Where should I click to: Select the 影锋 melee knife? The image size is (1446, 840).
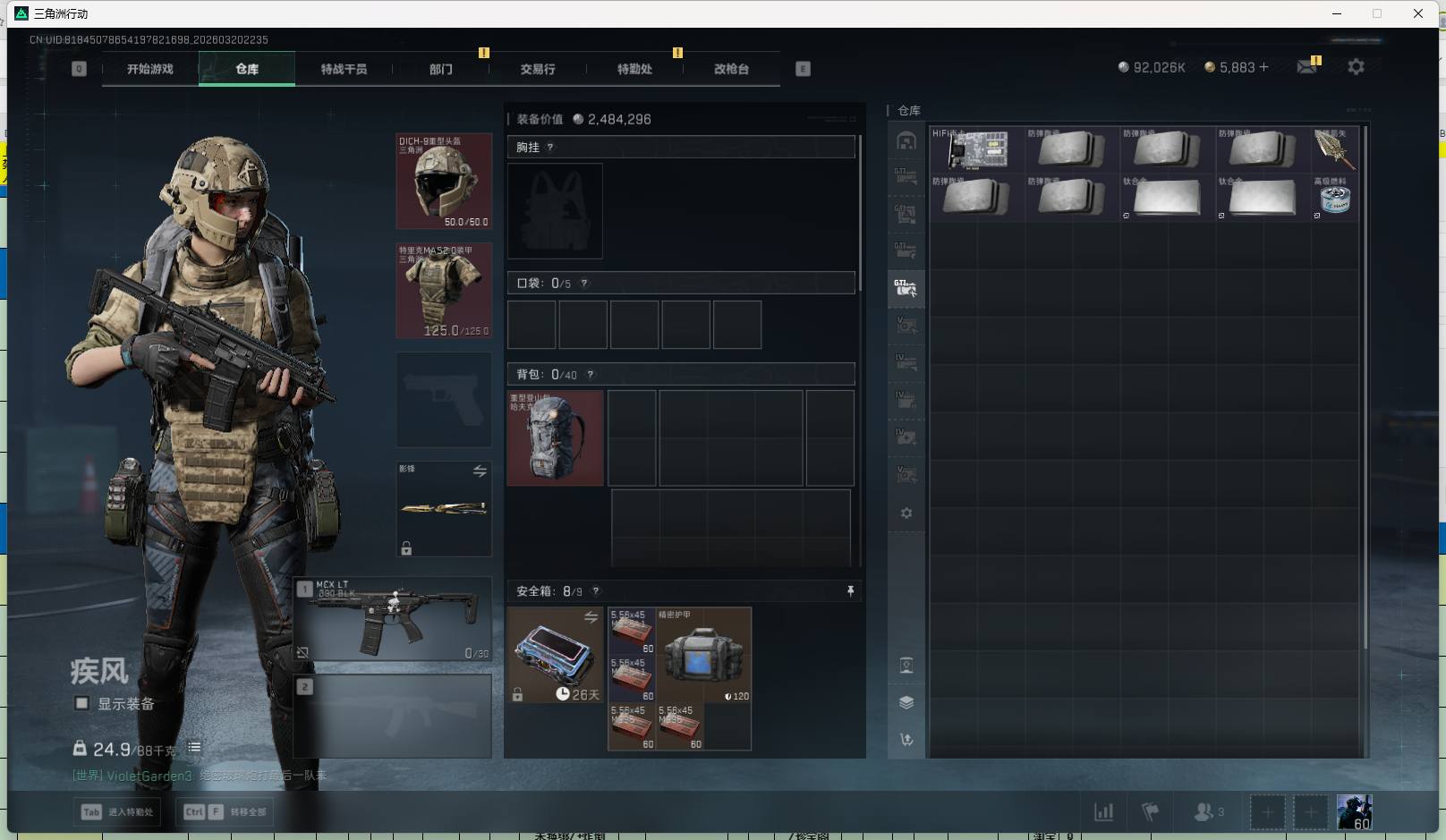[444, 509]
